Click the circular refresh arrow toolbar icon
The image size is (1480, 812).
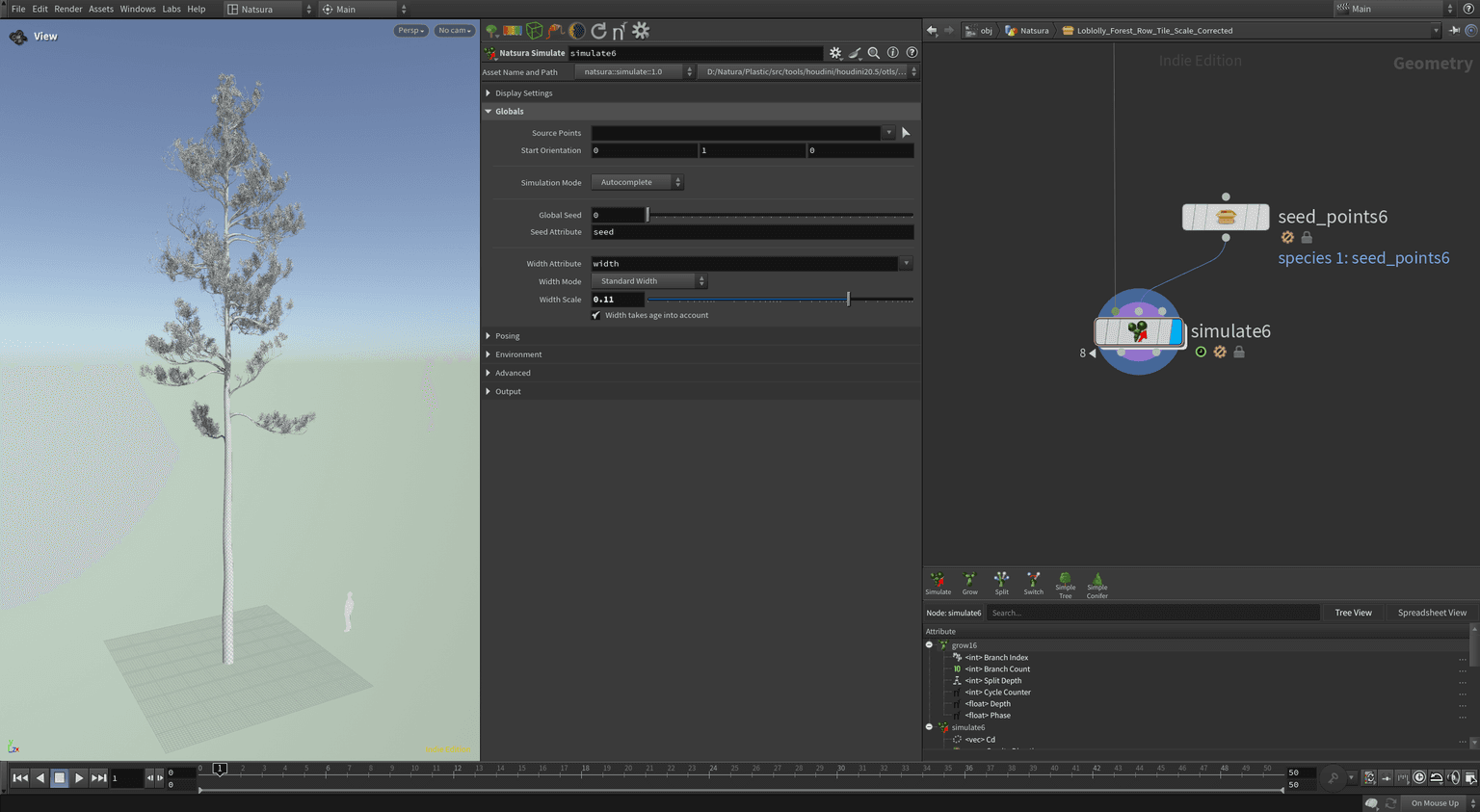tap(598, 31)
